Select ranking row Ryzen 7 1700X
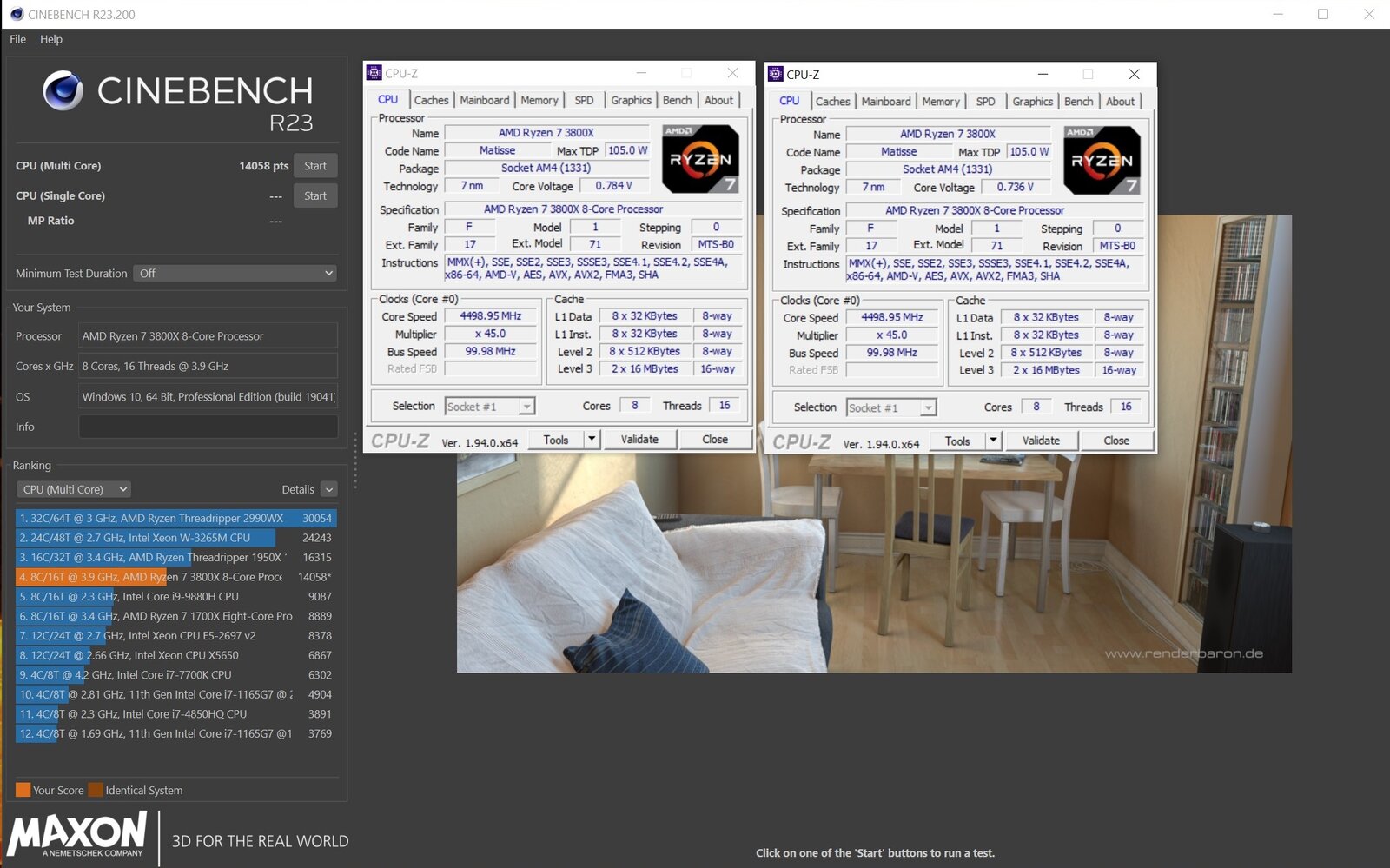Screen dimensions: 1390x868 (x=176, y=616)
